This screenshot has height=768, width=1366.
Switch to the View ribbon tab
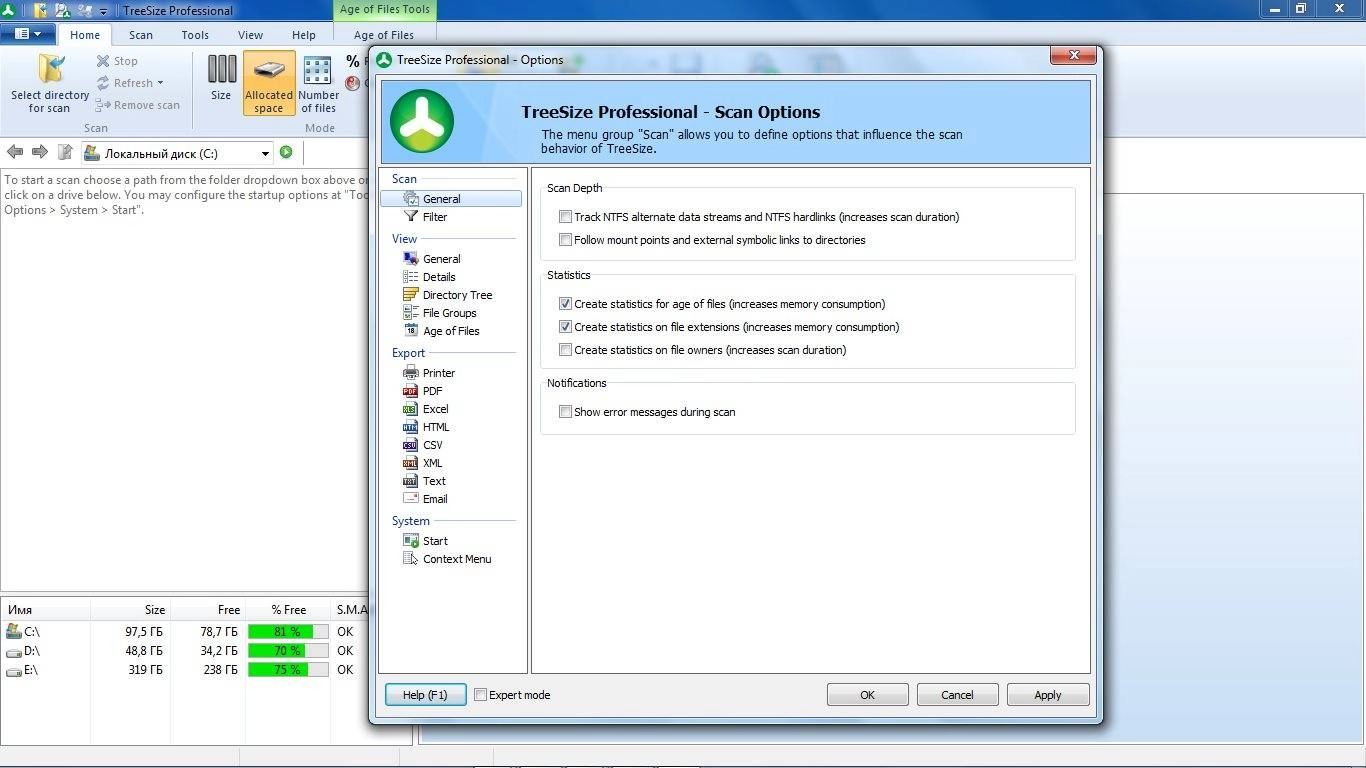pyautogui.click(x=250, y=35)
